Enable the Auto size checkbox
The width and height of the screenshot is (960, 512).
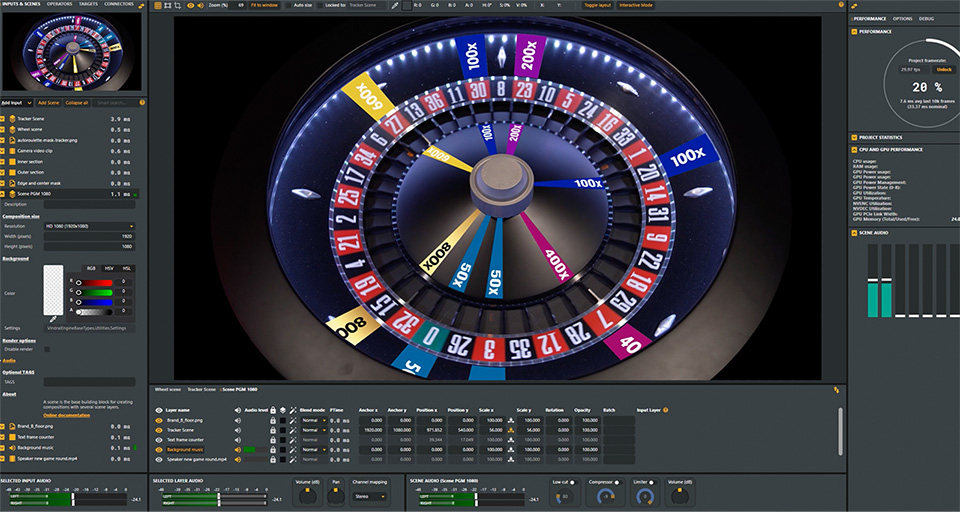coord(288,5)
